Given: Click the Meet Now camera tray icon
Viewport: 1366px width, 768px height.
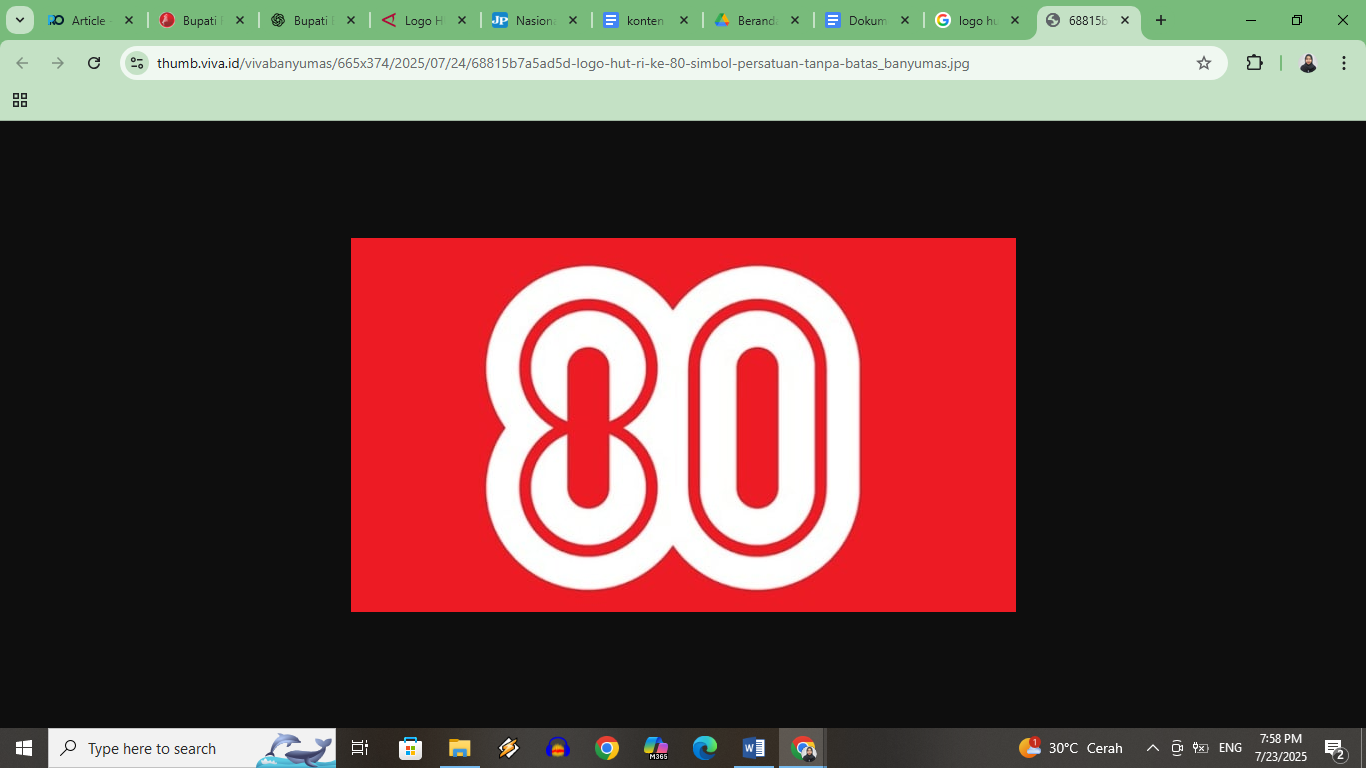Looking at the screenshot, I should click(x=1177, y=748).
